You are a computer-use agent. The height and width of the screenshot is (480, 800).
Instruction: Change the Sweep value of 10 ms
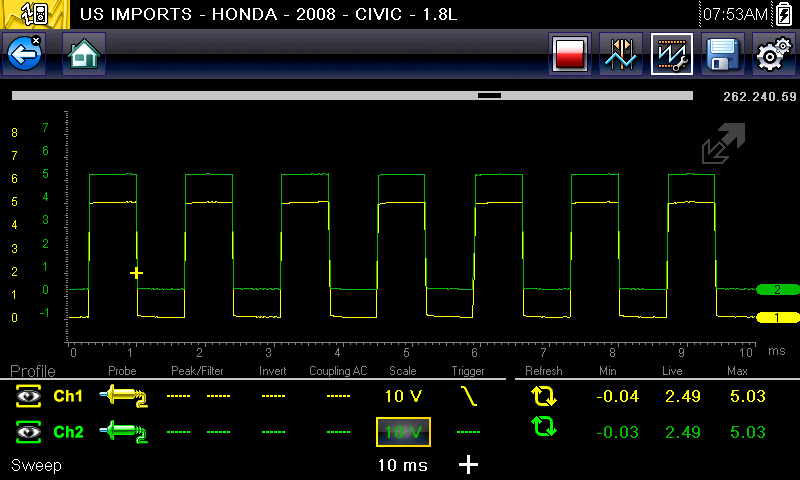[x=403, y=465]
